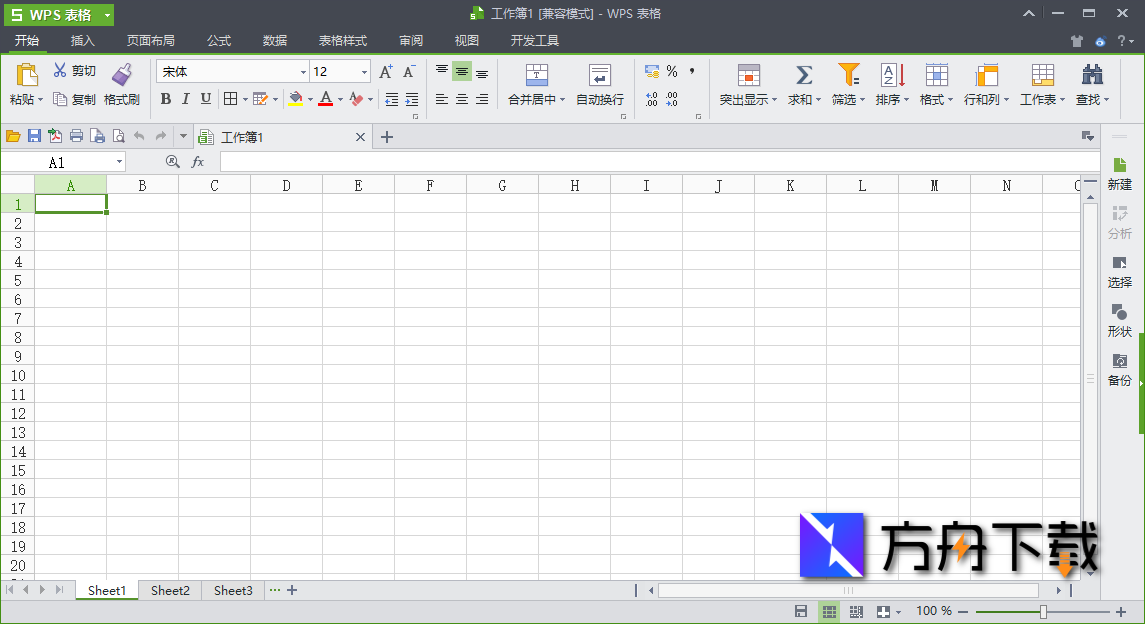This screenshot has width=1145, height=624.
Task: Select the Sheet2 worksheet tab
Action: click(x=168, y=590)
